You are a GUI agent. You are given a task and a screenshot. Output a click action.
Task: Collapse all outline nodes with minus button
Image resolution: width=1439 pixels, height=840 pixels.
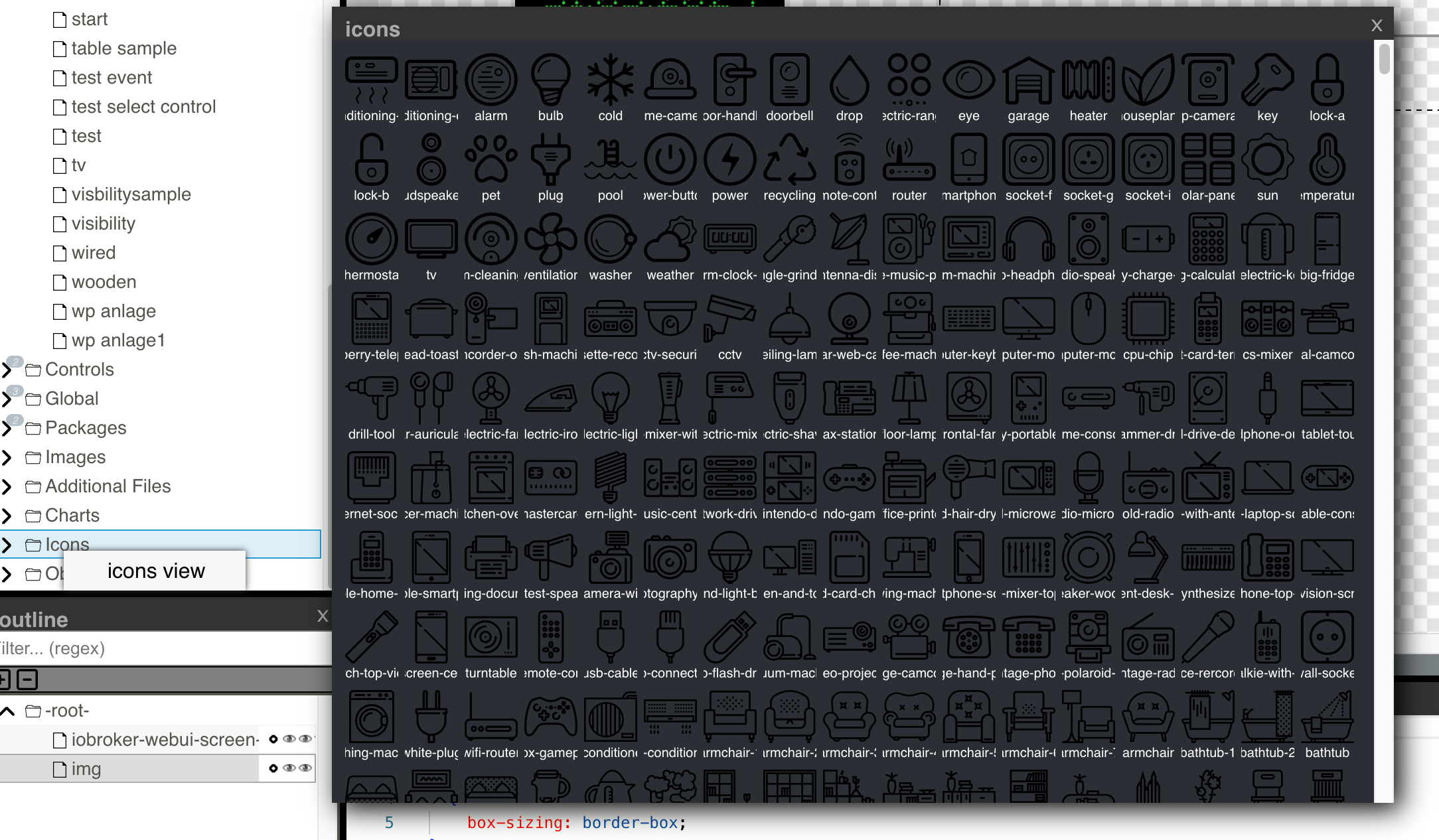tap(27, 679)
